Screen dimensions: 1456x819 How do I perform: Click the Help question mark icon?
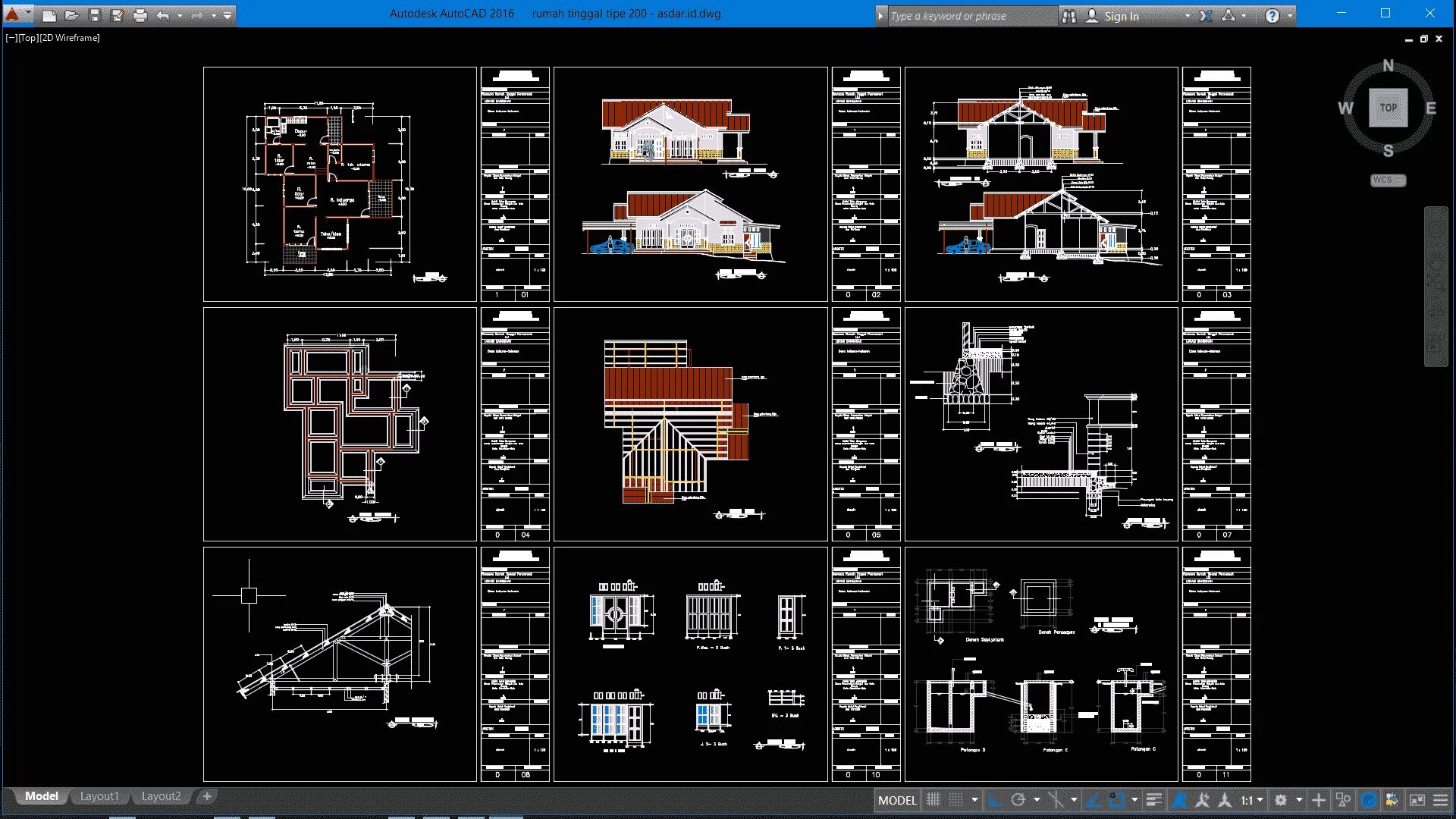point(1272,16)
